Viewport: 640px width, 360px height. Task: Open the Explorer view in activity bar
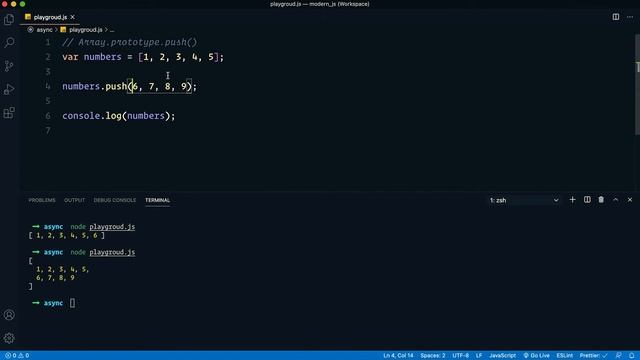pyautogui.click(x=9, y=19)
